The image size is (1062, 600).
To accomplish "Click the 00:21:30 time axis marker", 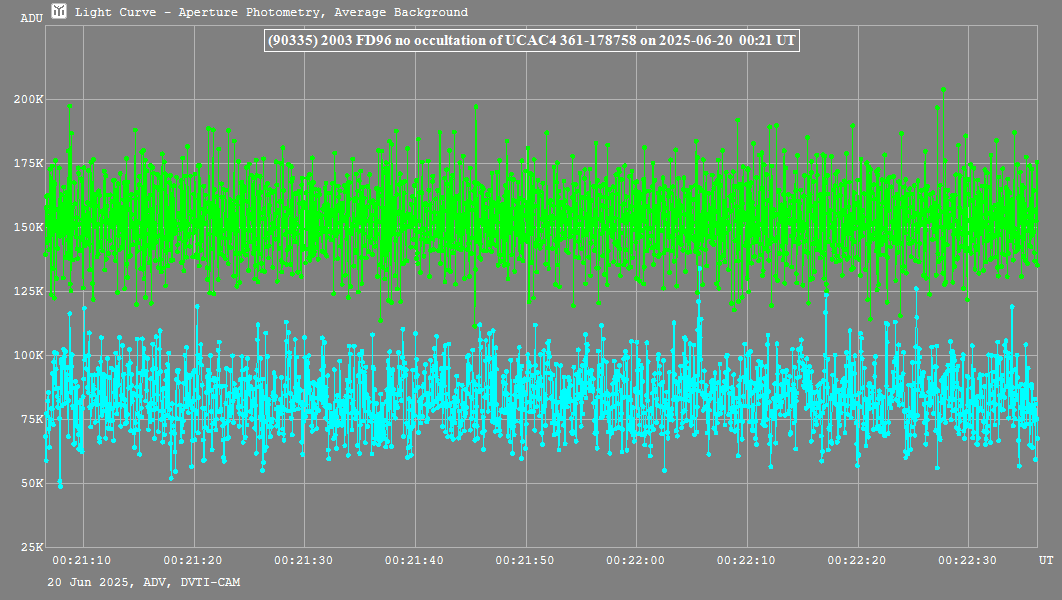I will (304, 560).
